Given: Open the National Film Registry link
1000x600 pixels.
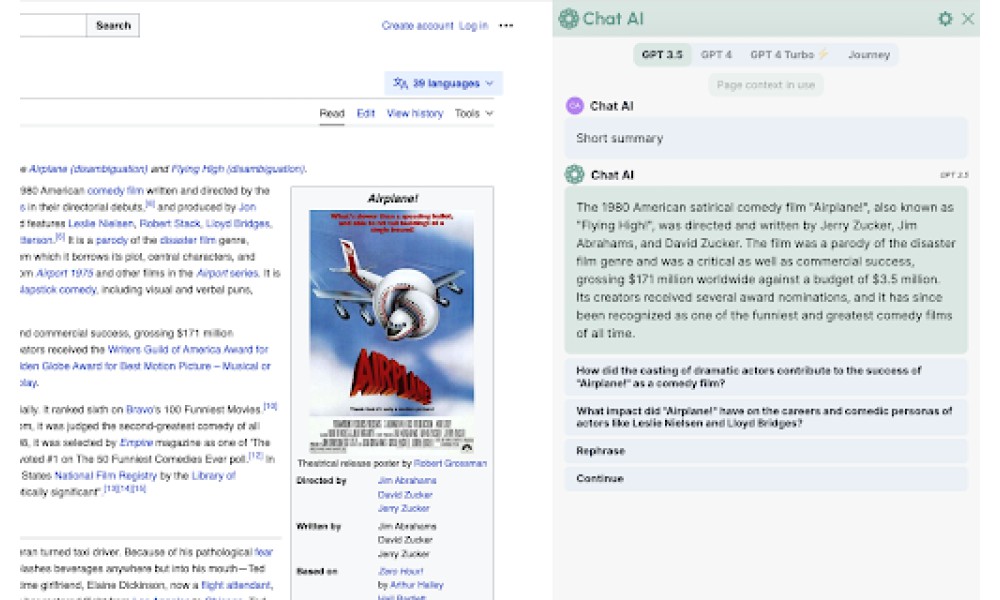Looking at the screenshot, I should click(105, 476).
